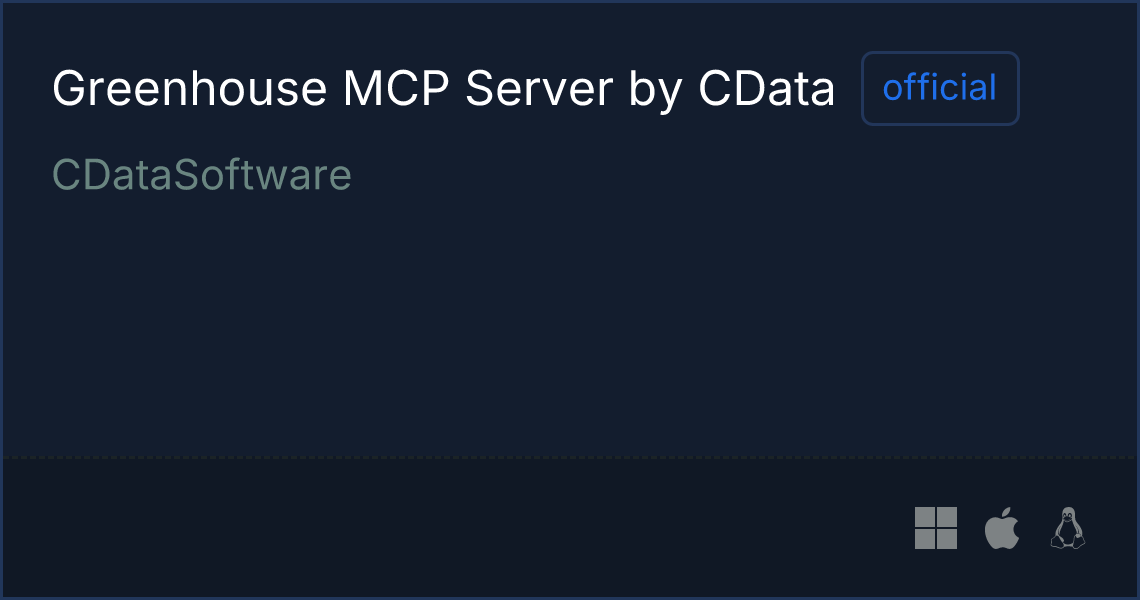
Task: Click the Apple macOS platform icon
Action: (x=1002, y=528)
